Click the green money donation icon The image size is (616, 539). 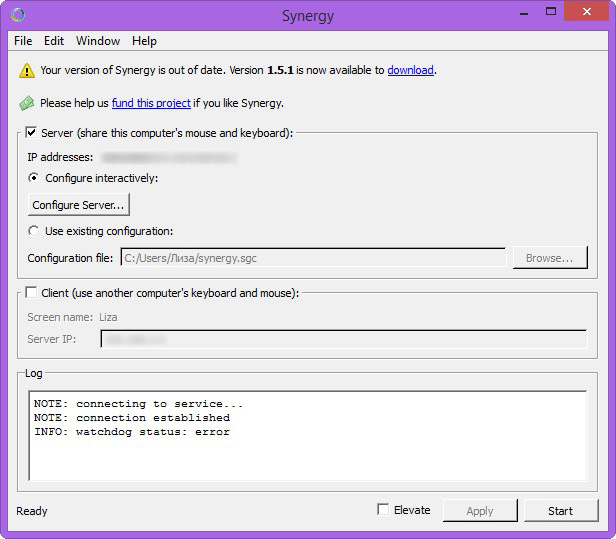pos(27,103)
